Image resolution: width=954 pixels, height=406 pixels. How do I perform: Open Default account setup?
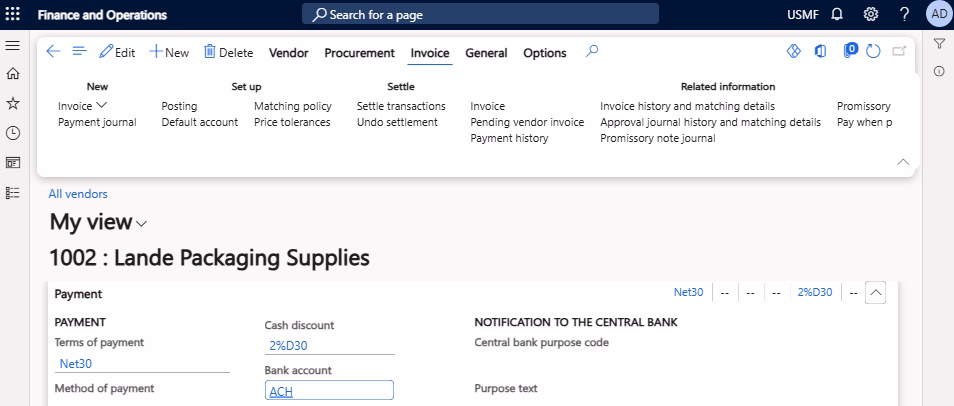click(200, 122)
